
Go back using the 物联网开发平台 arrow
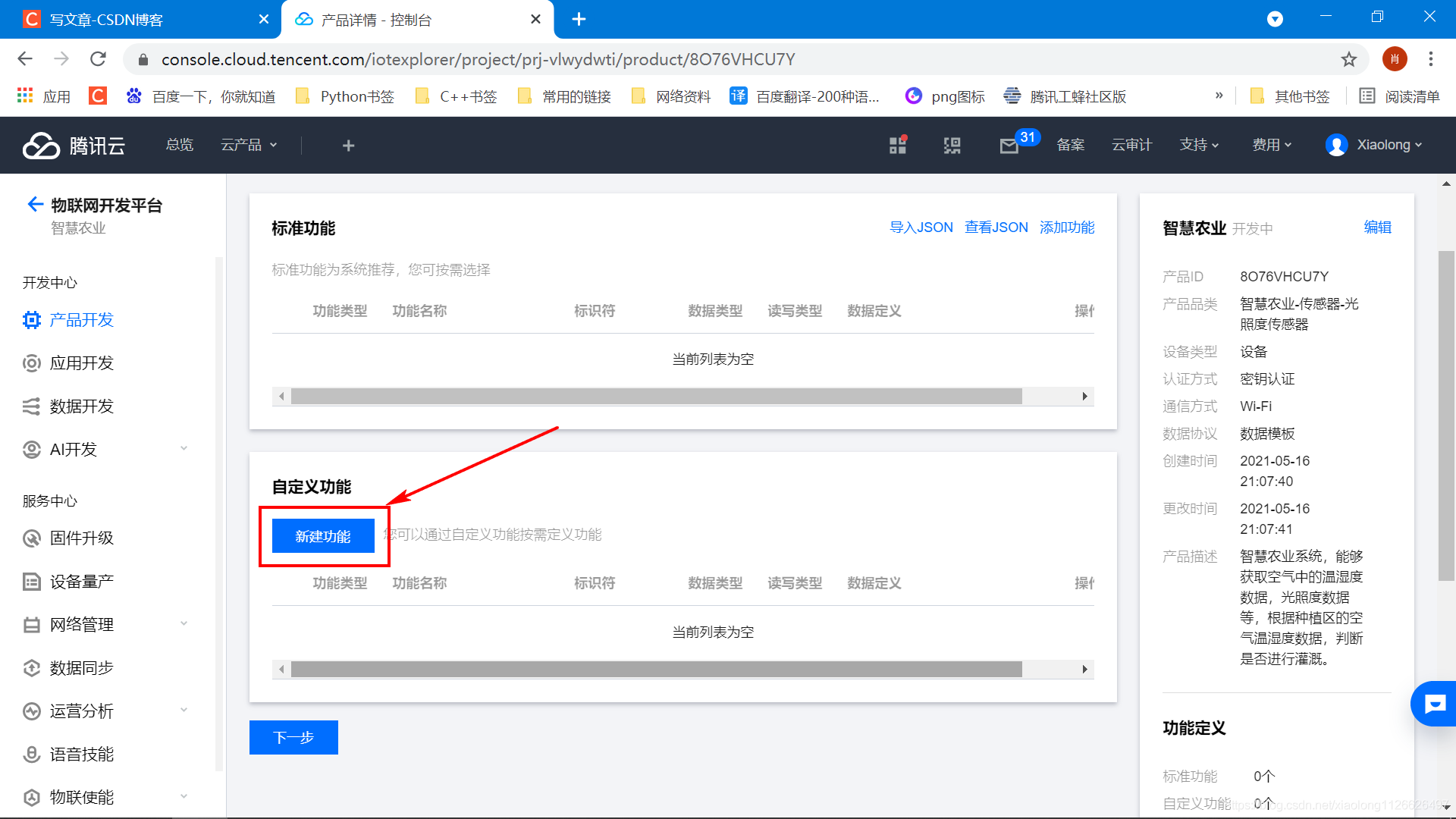point(35,204)
